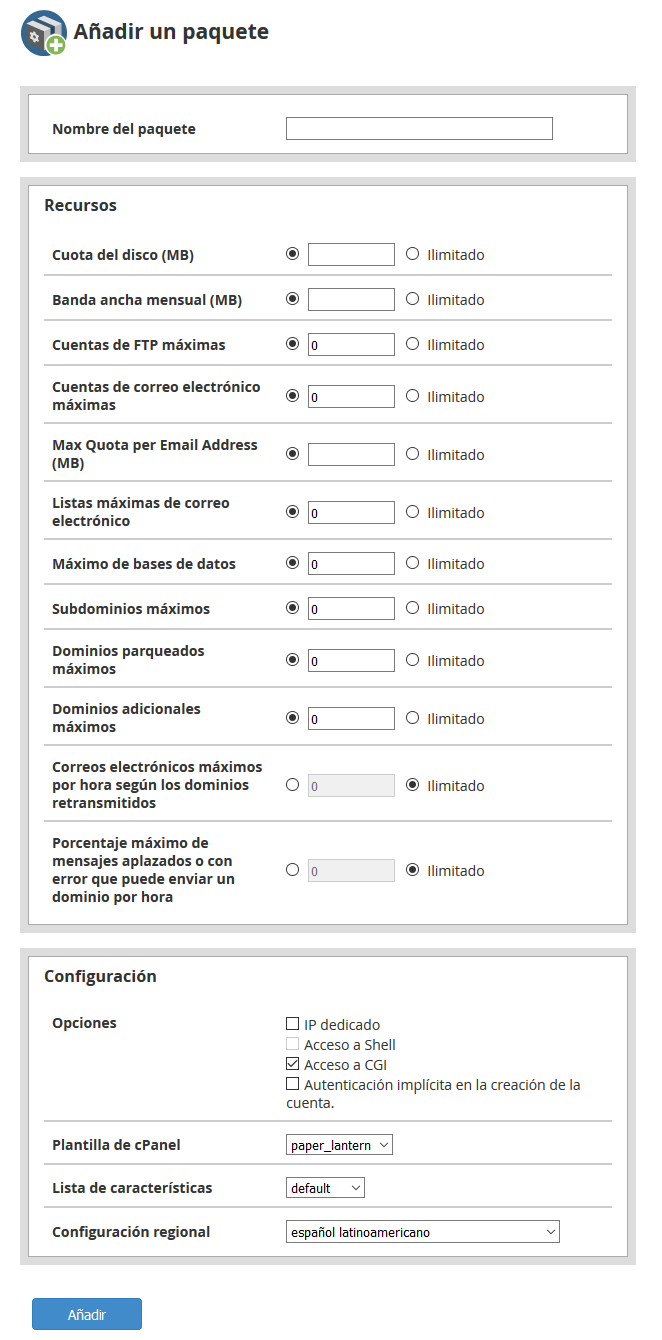Select Ilimitado for Max Quota per Email Address
Screen dimensions: 662x1340
(413, 454)
